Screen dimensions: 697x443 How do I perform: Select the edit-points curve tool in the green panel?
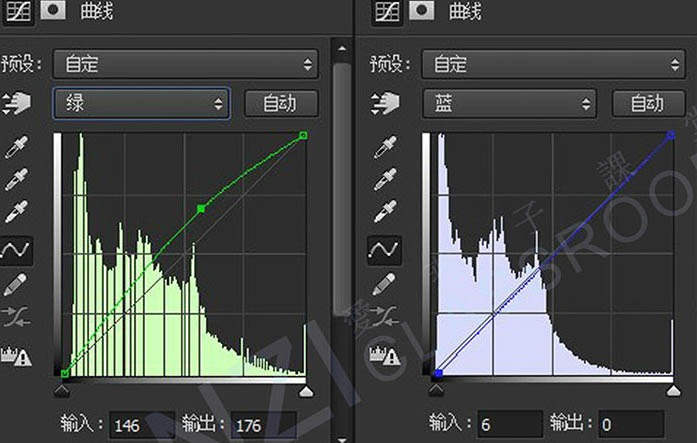tap(16, 251)
